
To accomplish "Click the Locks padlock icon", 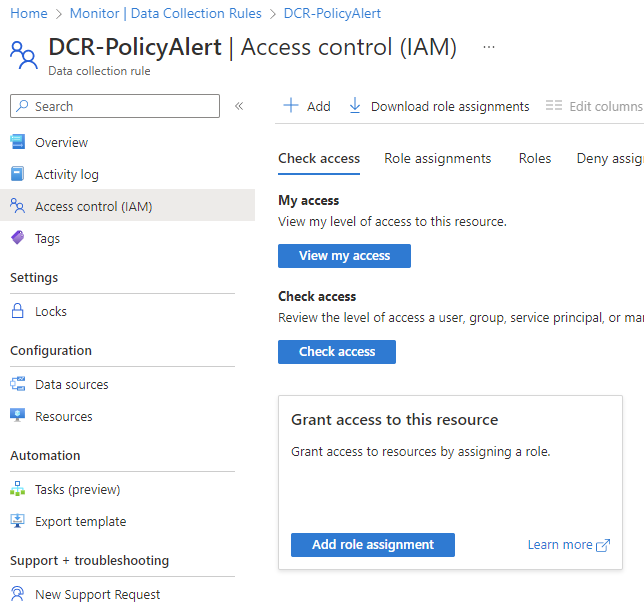I will pos(17,311).
